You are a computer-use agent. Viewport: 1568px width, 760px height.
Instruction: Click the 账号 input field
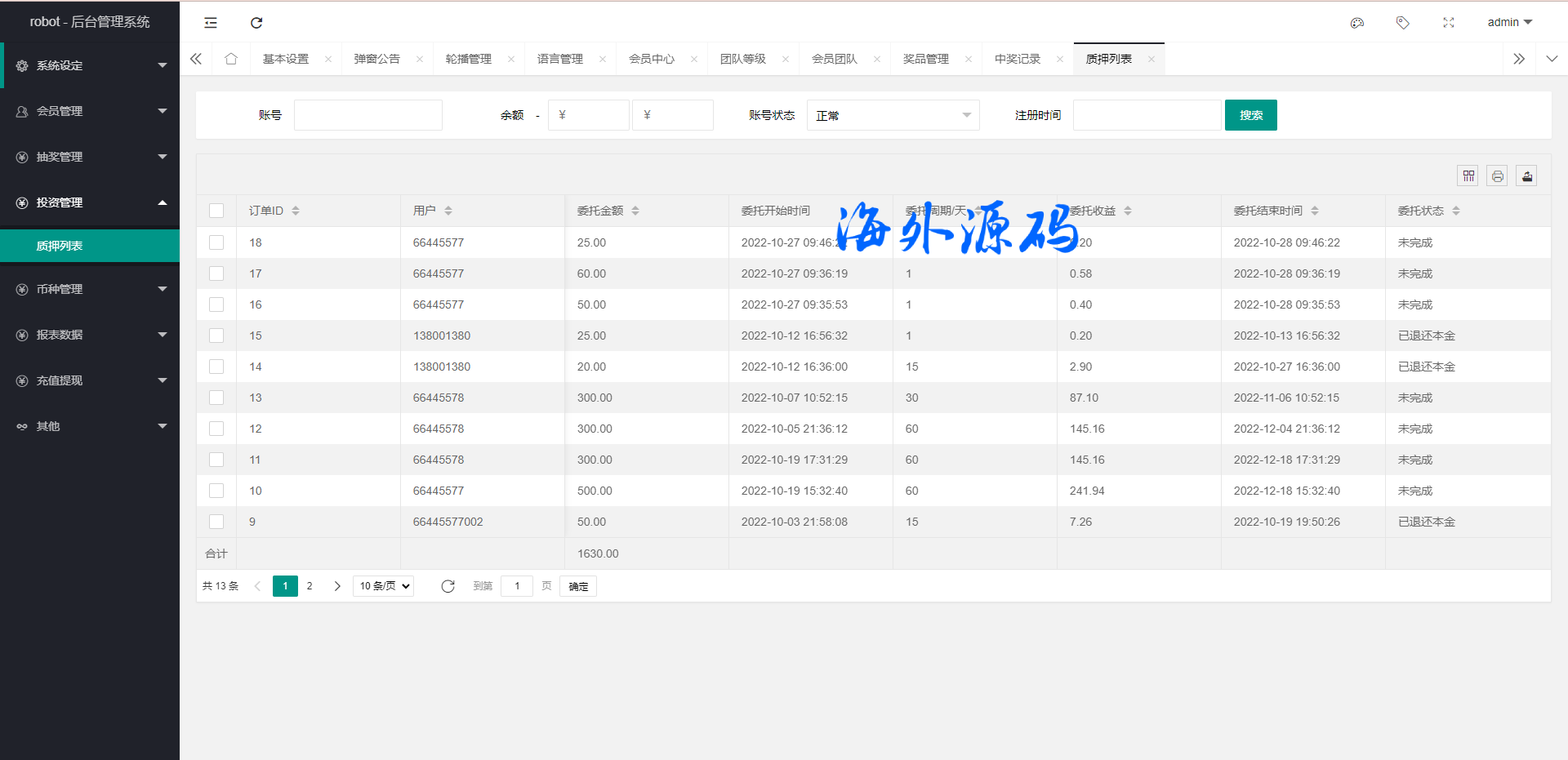click(367, 115)
